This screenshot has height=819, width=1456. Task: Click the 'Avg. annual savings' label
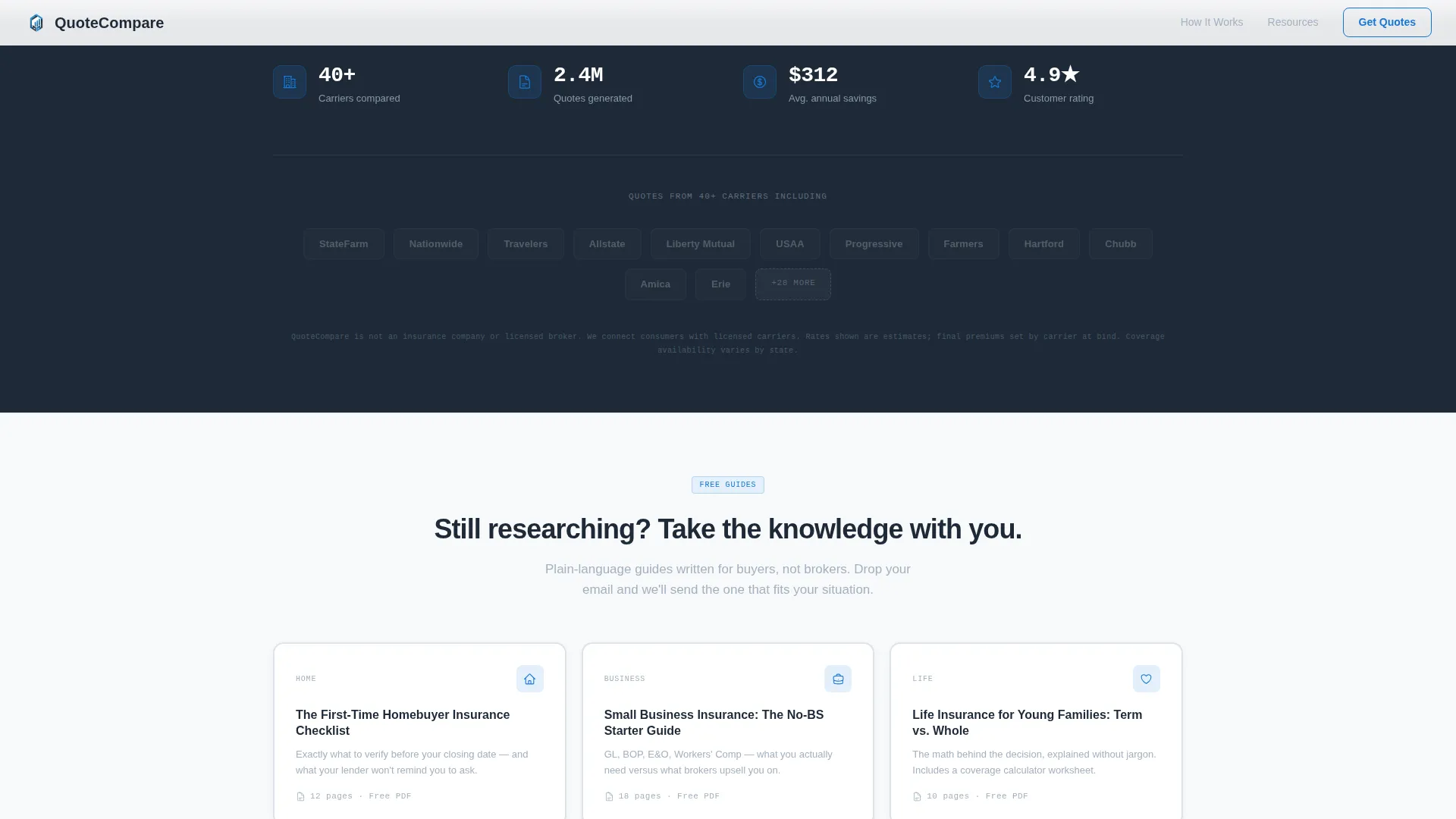(832, 99)
